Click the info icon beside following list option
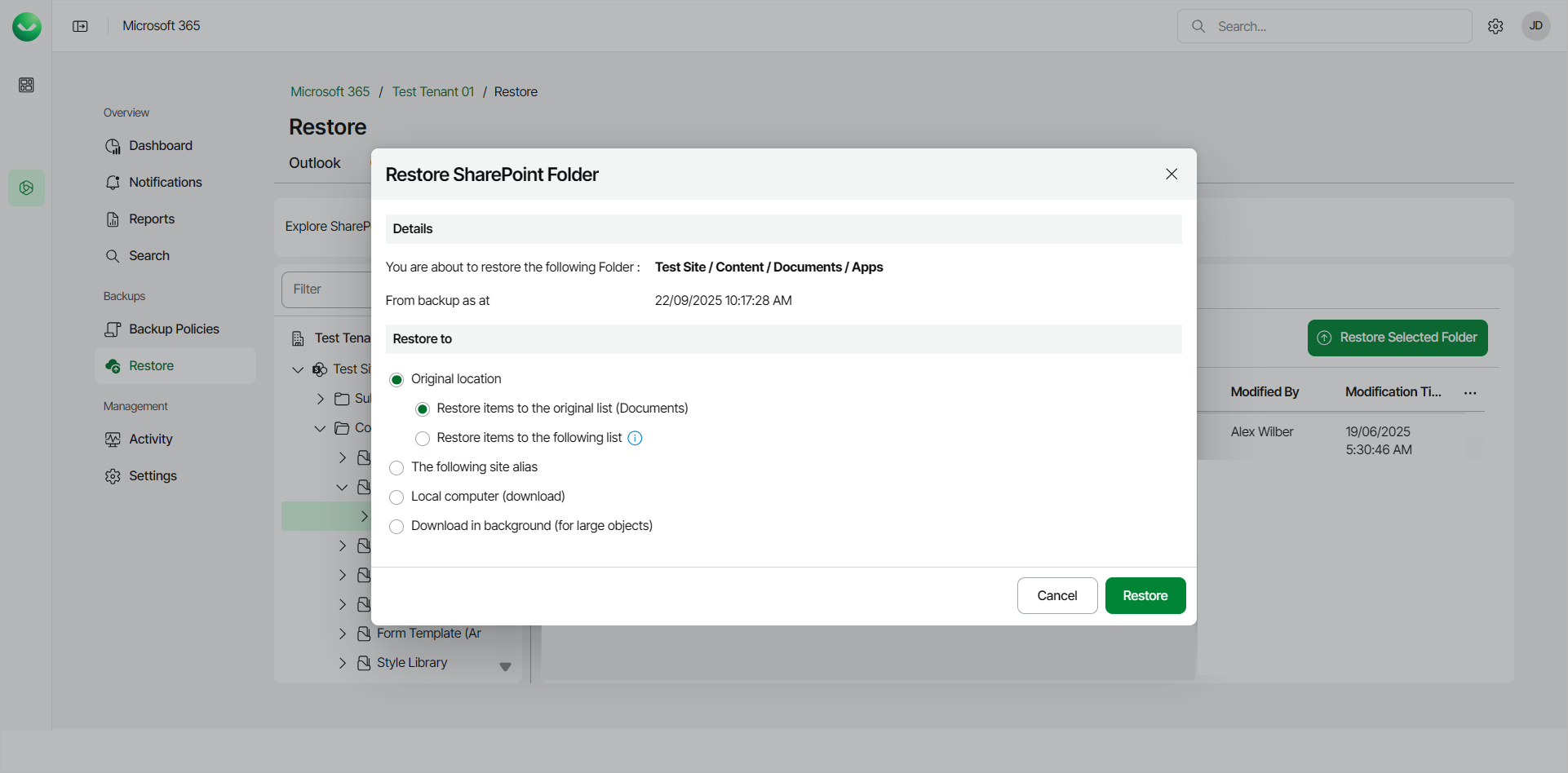Image resolution: width=1568 pixels, height=773 pixels. [635, 438]
